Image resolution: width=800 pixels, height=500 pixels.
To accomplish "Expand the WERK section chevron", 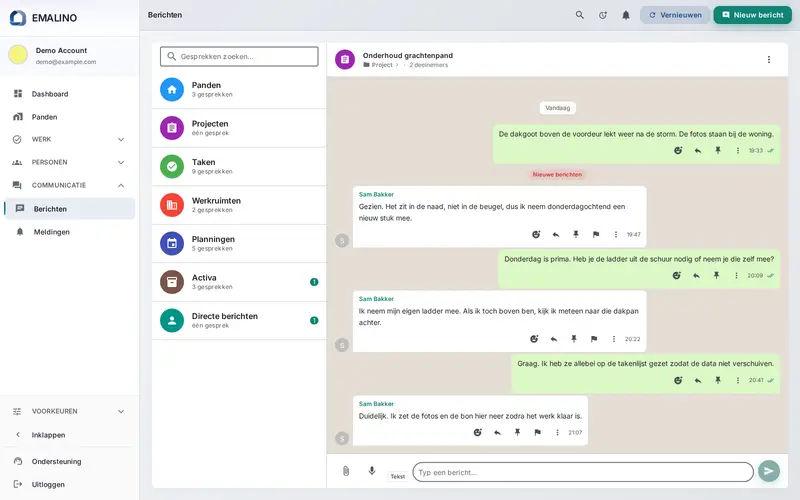I will click(121, 139).
